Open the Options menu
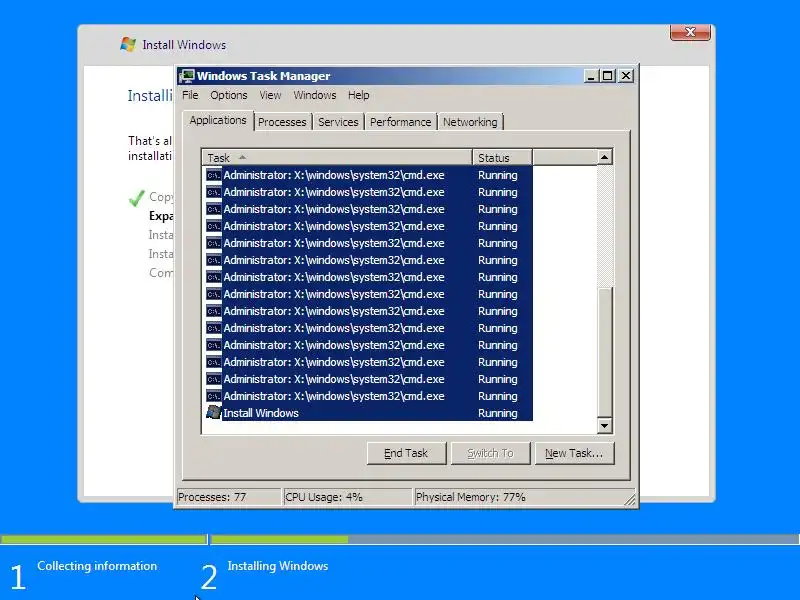This screenshot has width=800, height=600. pyautogui.click(x=229, y=95)
